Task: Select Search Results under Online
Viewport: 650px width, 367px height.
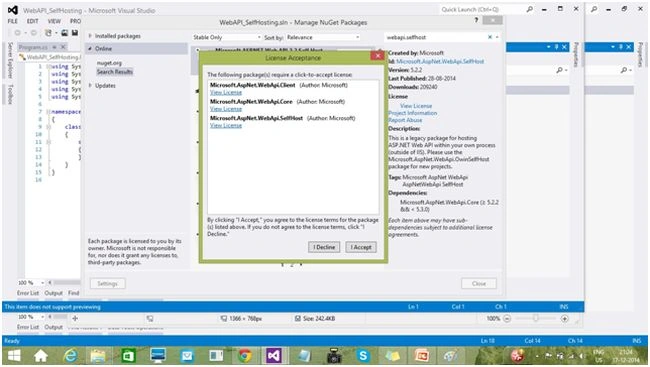Action: point(115,72)
